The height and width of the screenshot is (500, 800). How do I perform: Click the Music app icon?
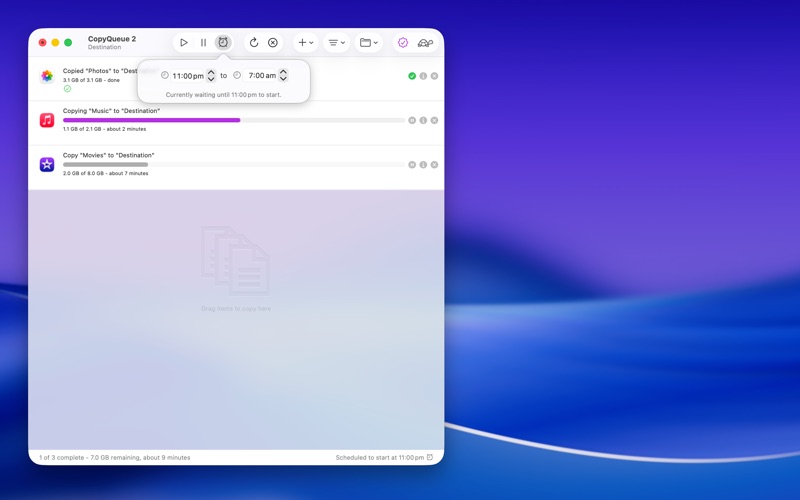(47, 120)
